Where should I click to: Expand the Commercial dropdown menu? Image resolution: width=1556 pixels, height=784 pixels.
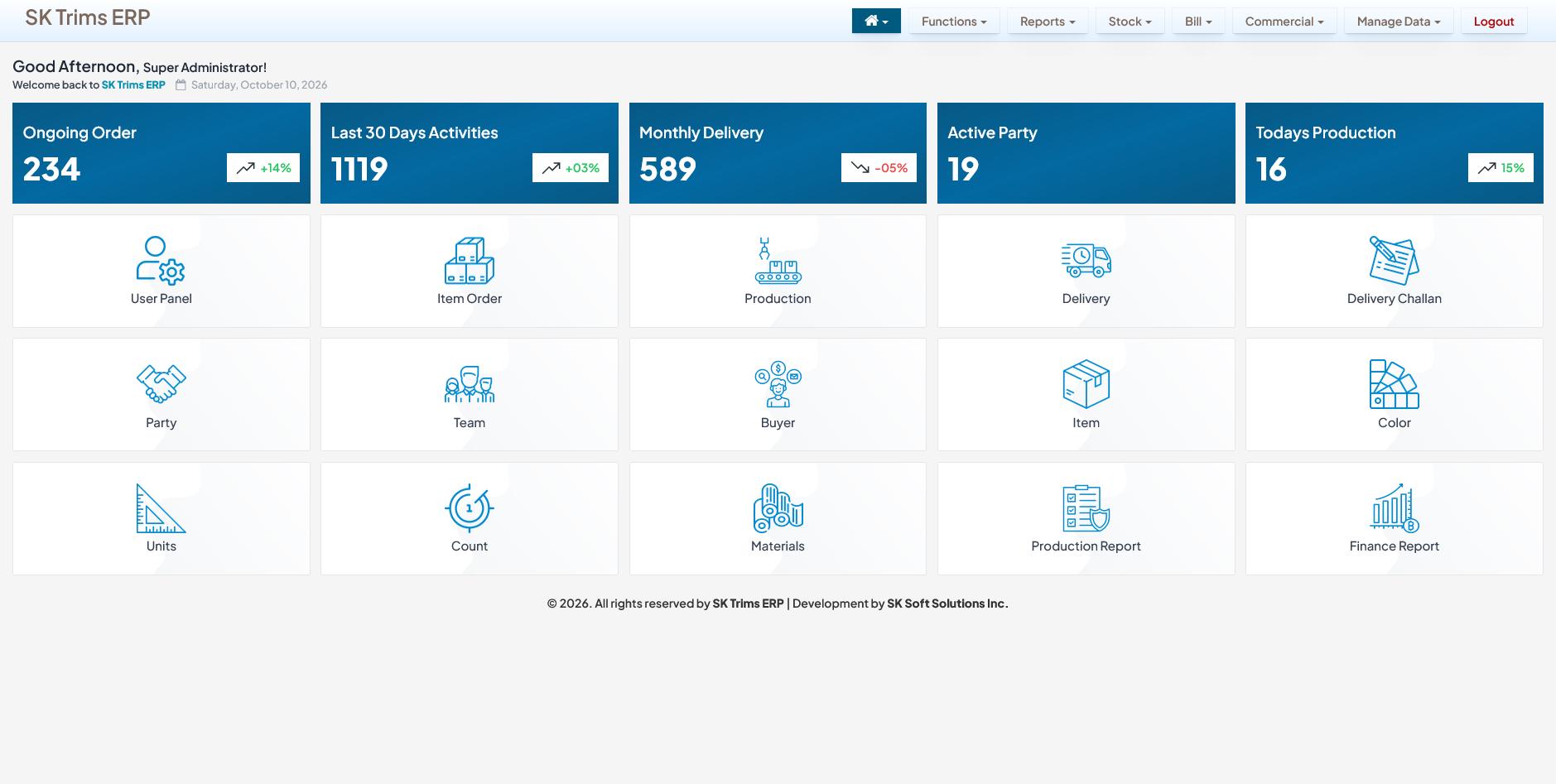pos(1284,22)
